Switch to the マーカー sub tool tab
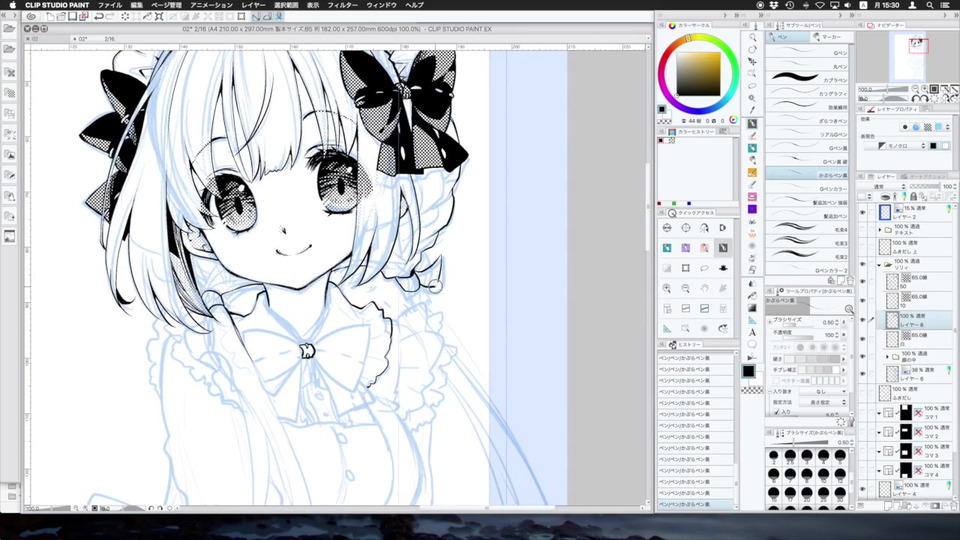Viewport: 960px width, 540px height. coord(831,37)
